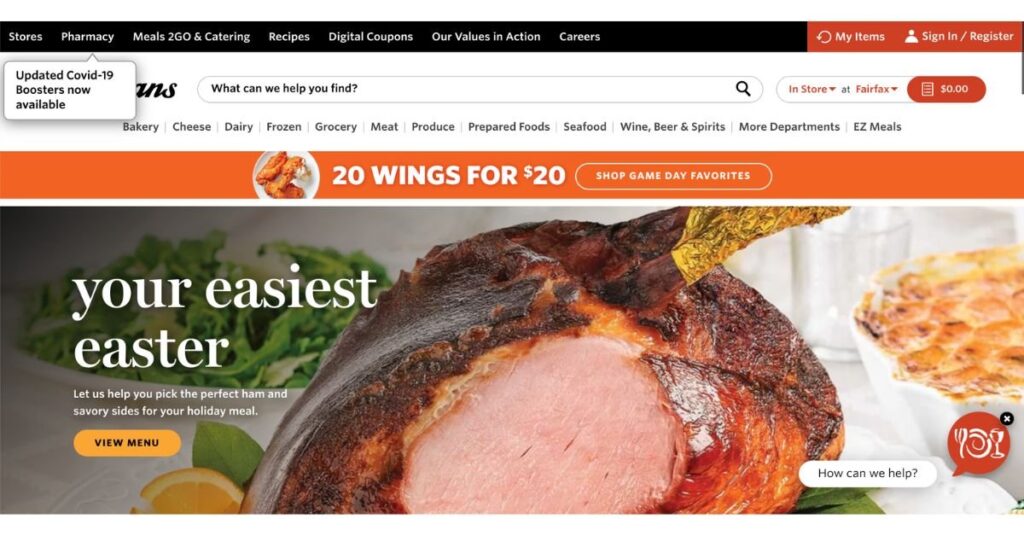Click the My Items refresh icon
Viewport: 1024px width, 536px height.
(824, 37)
